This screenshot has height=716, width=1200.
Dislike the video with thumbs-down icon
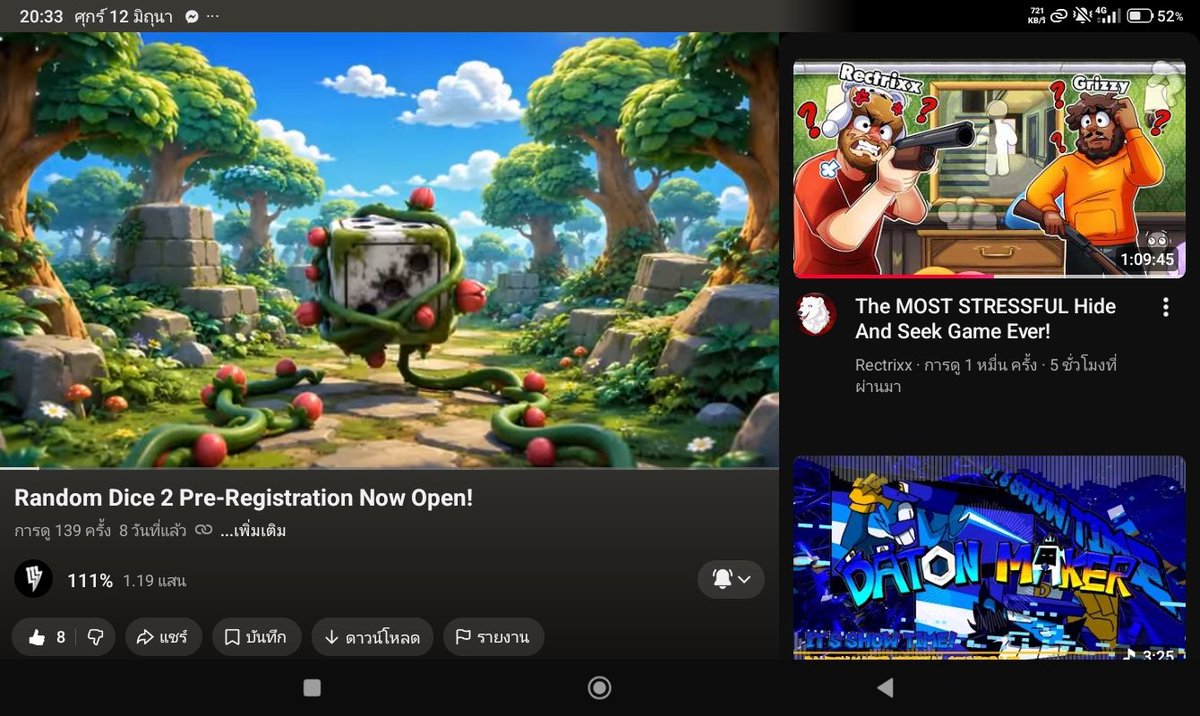point(96,637)
